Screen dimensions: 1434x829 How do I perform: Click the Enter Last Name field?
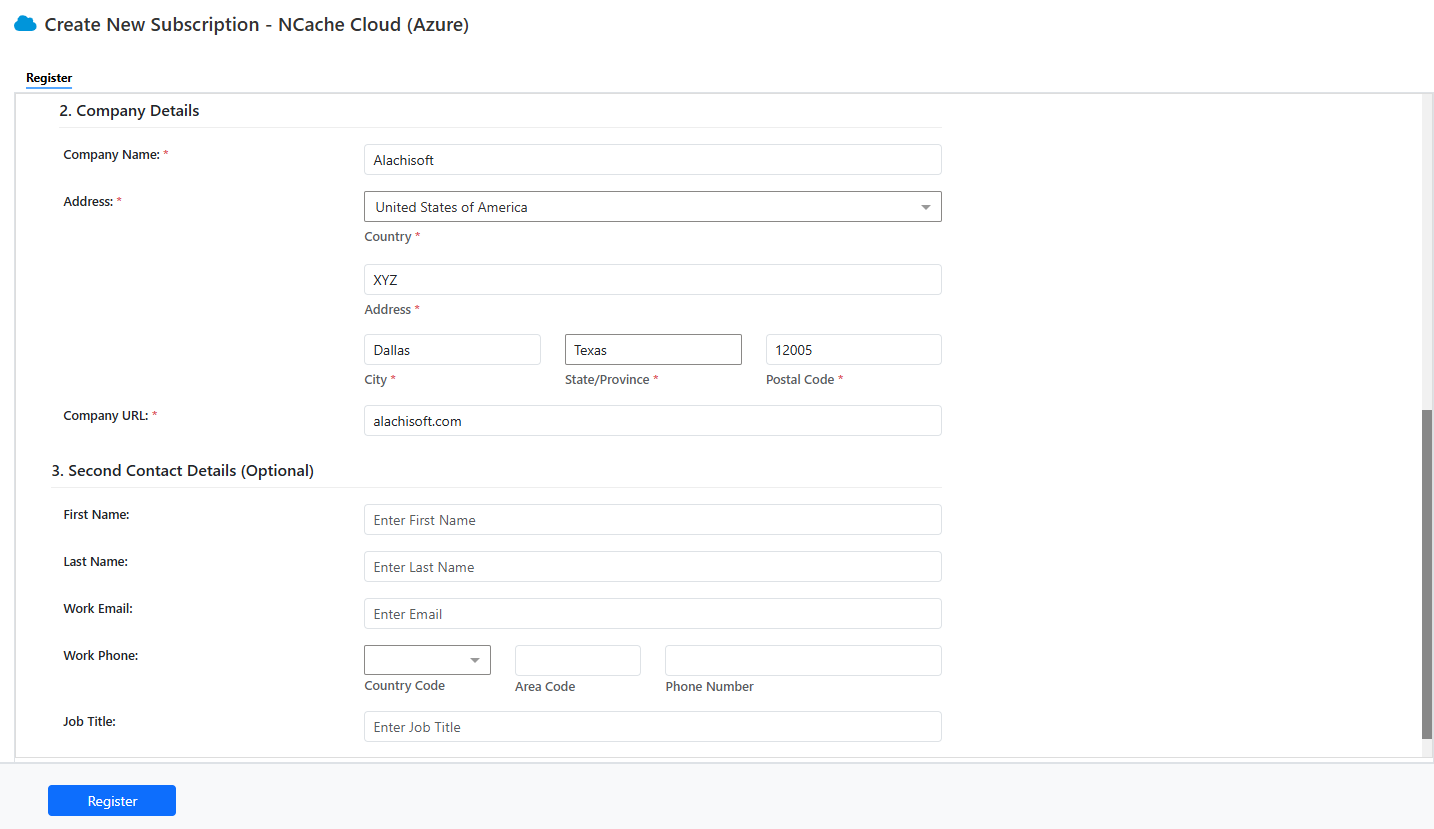tap(653, 567)
